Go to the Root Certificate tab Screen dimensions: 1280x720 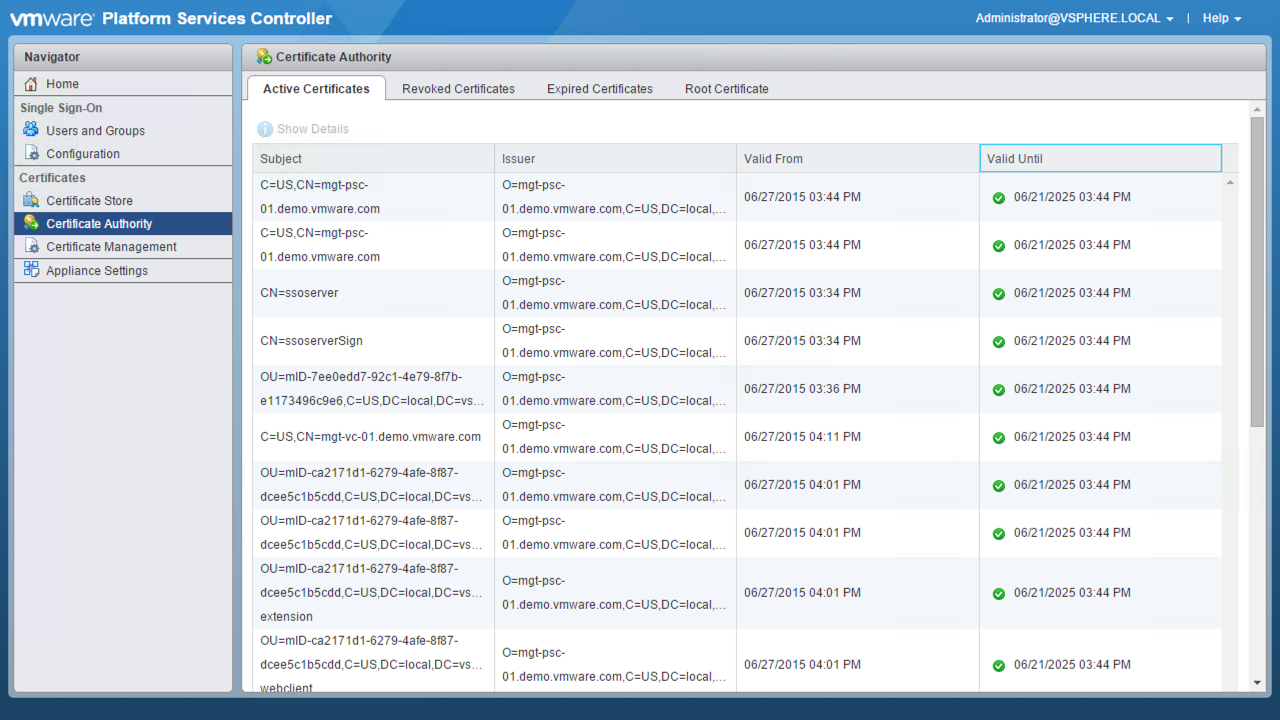pyautogui.click(x=726, y=89)
